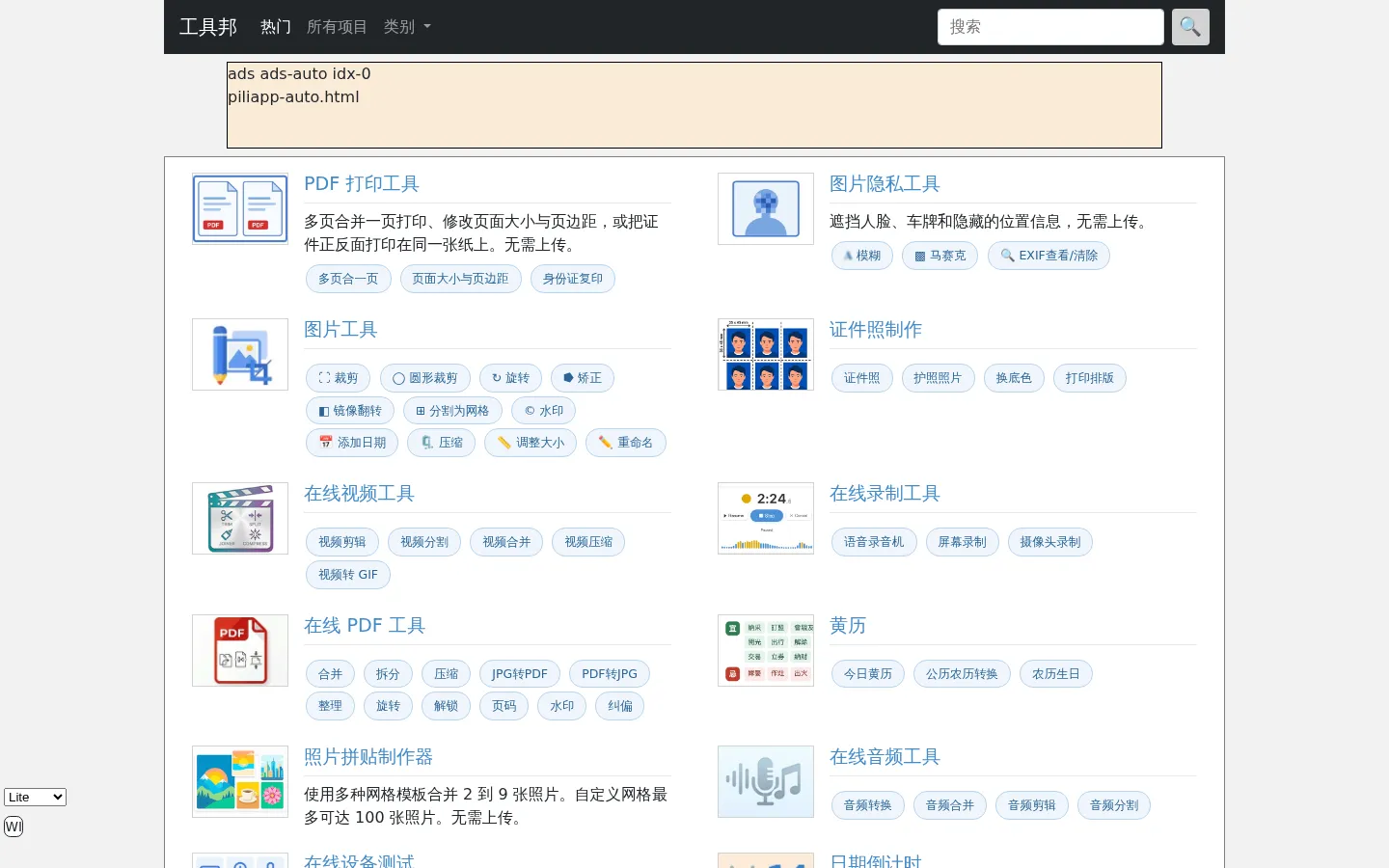Open the 在线音频工具 microphone icon

(x=766, y=782)
